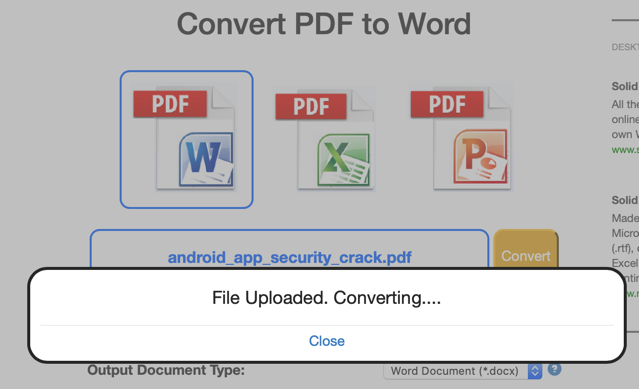Click the android_app_security_crack.pdf file name

tap(289, 257)
